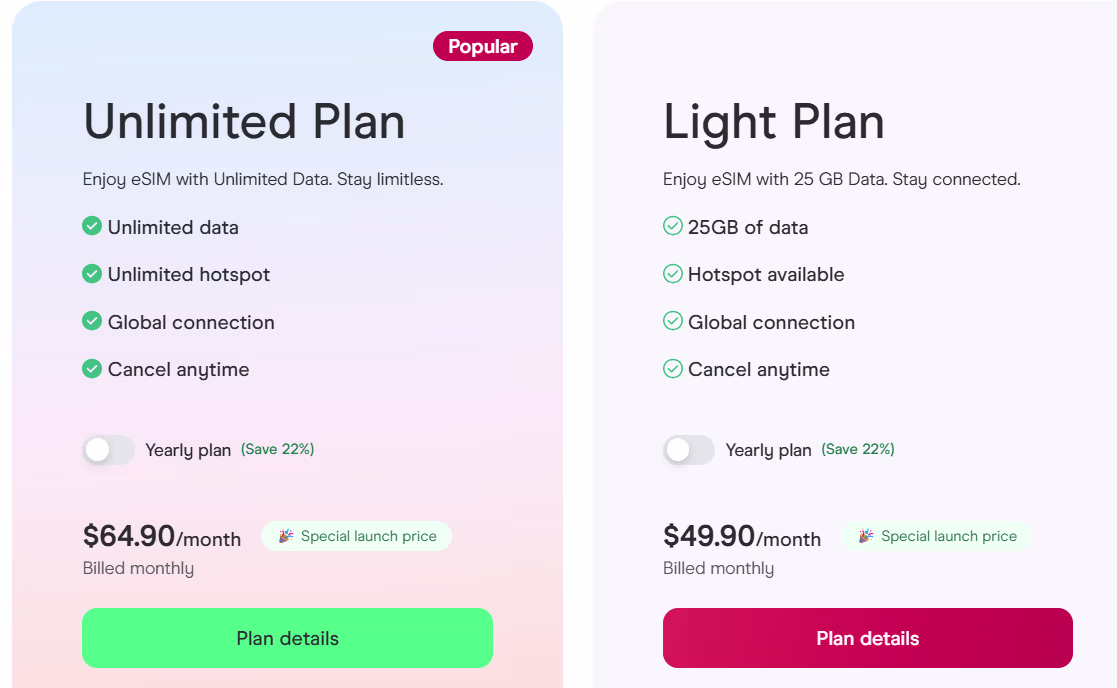This screenshot has height=688, width=1117.
Task: Open Plan details for Unlimited Plan
Action: point(287,638)
